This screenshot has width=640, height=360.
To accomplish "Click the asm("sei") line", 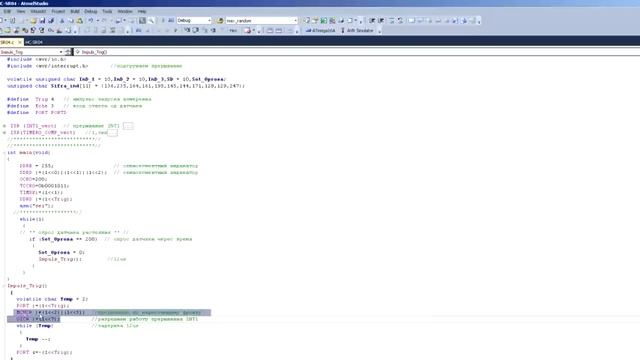I will point(36,206).
